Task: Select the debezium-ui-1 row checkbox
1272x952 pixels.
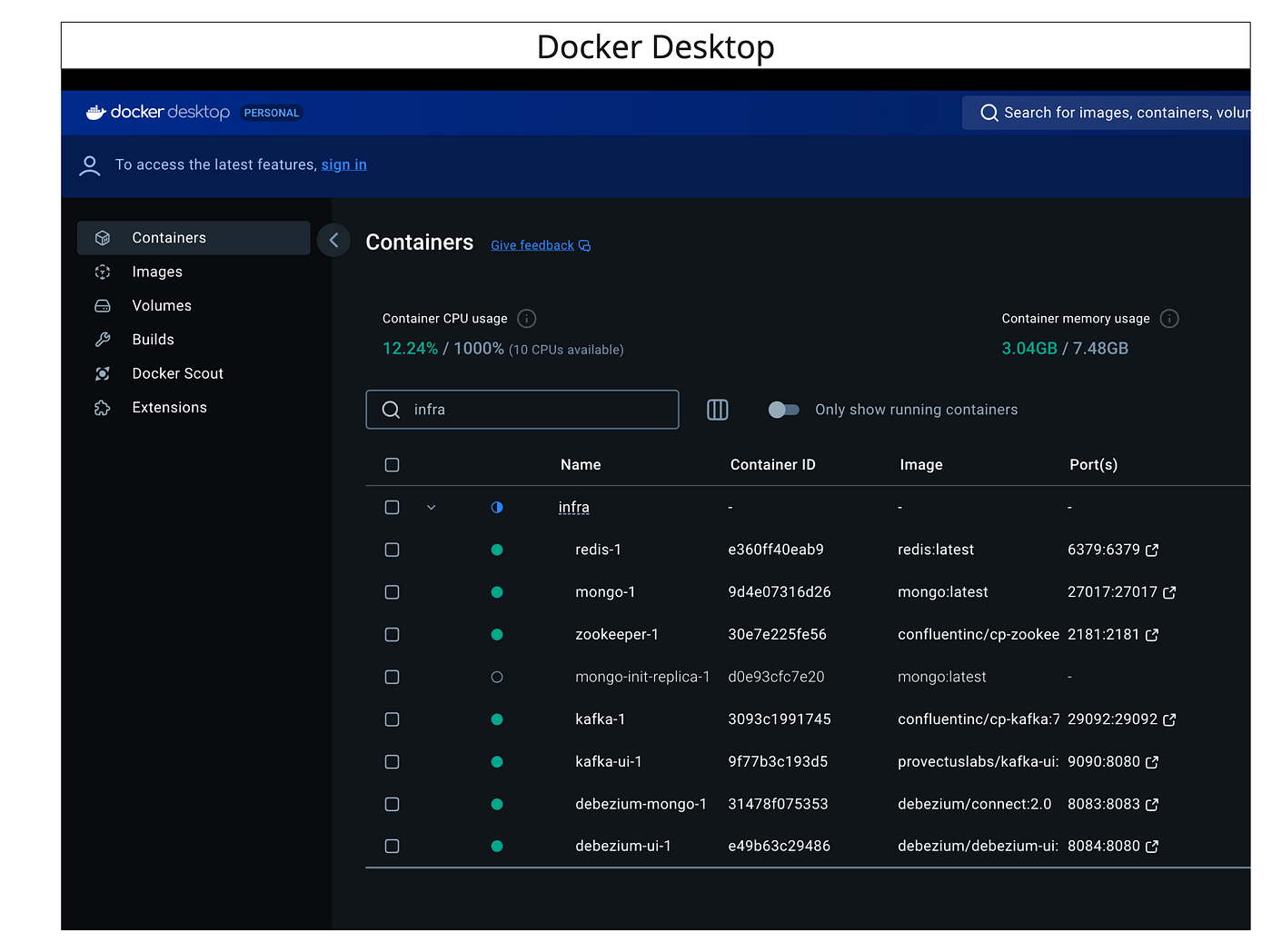Action: point(393,847)
